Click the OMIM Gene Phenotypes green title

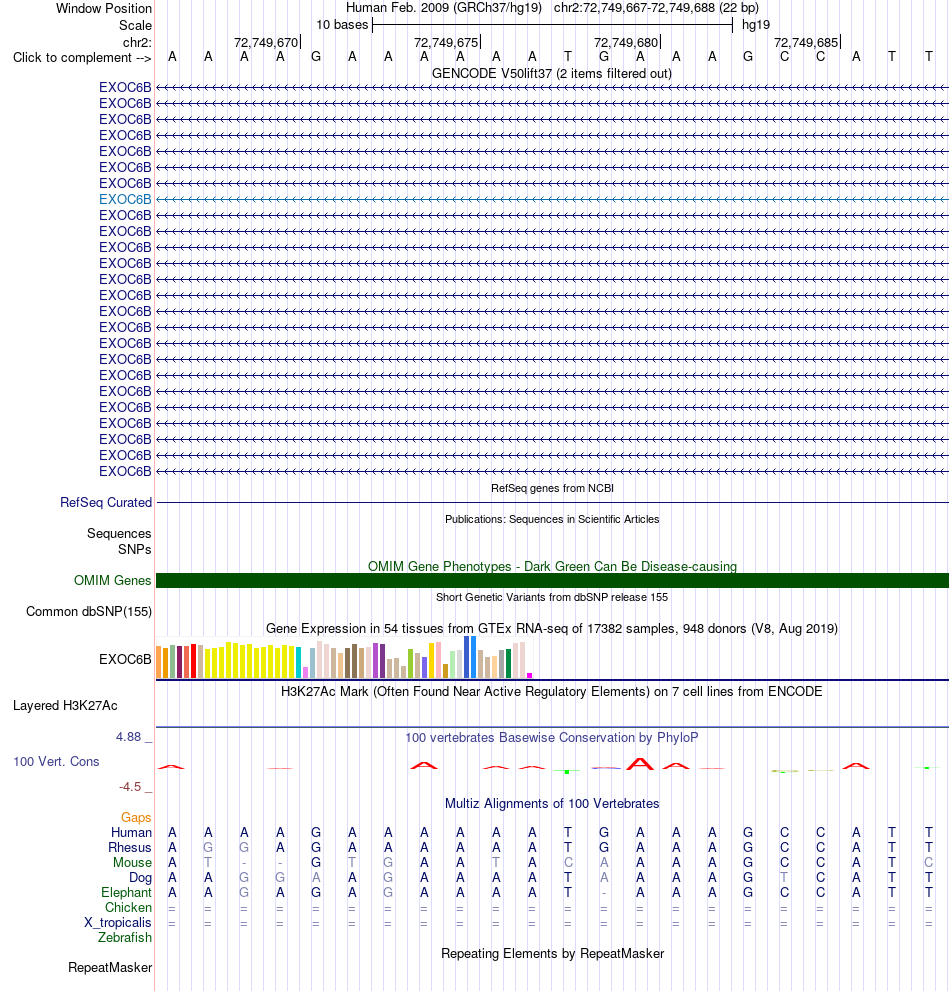point(552,566)
